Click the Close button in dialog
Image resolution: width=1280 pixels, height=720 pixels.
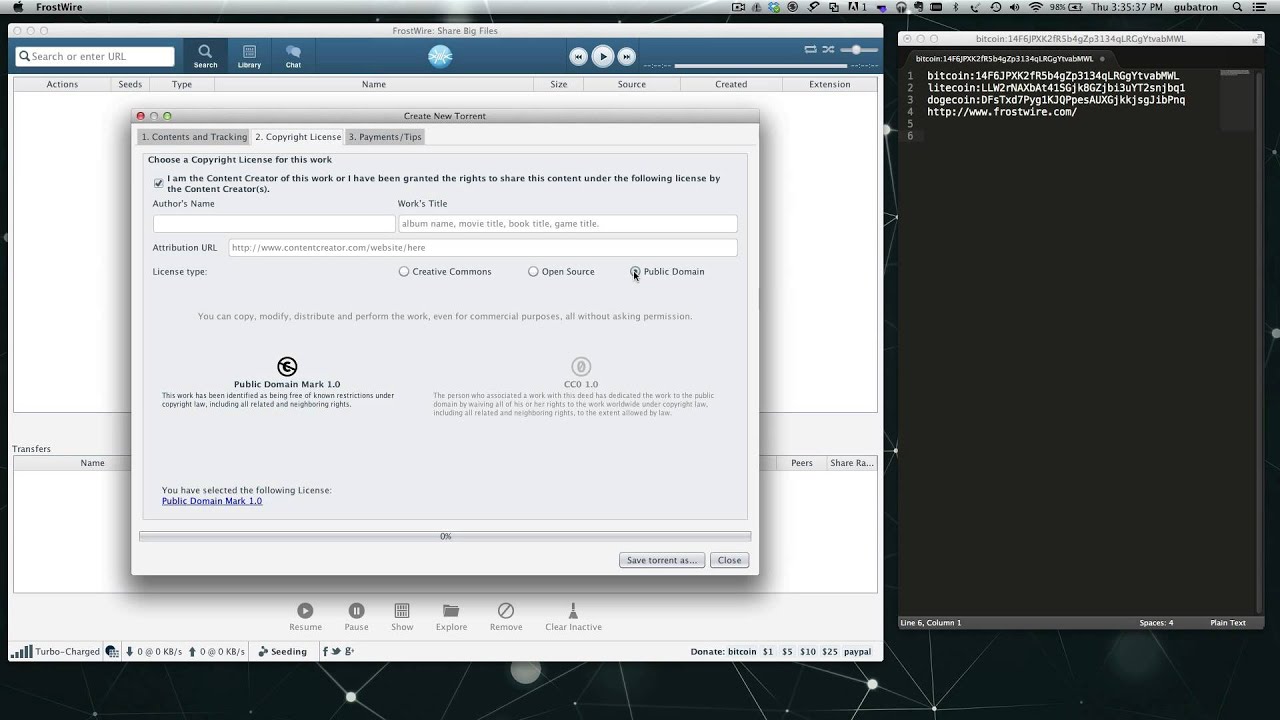729,560
